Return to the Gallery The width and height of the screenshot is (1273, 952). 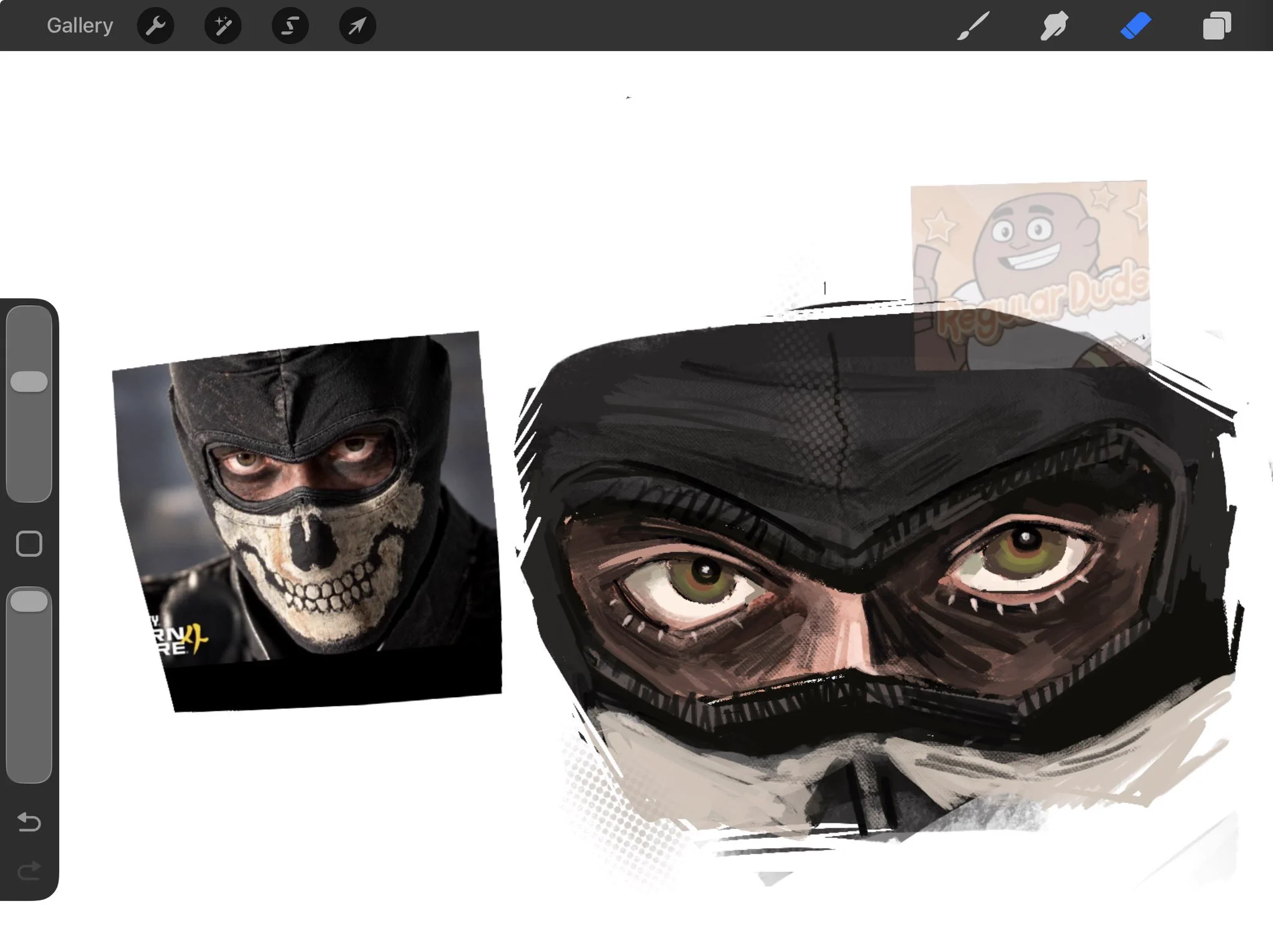(x=80, y=25)
